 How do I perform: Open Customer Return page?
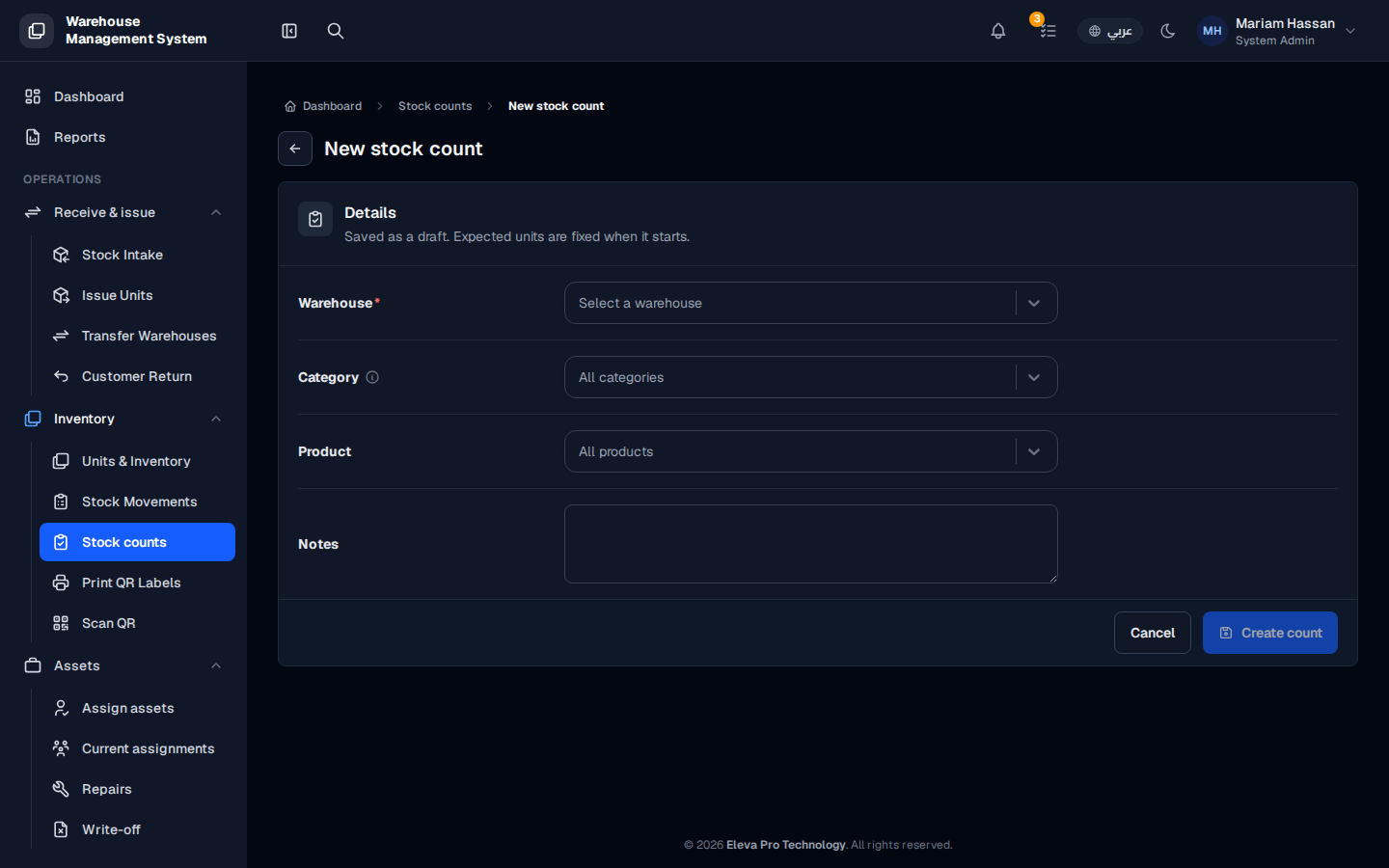pyautogui.click(x=137, y=376)
